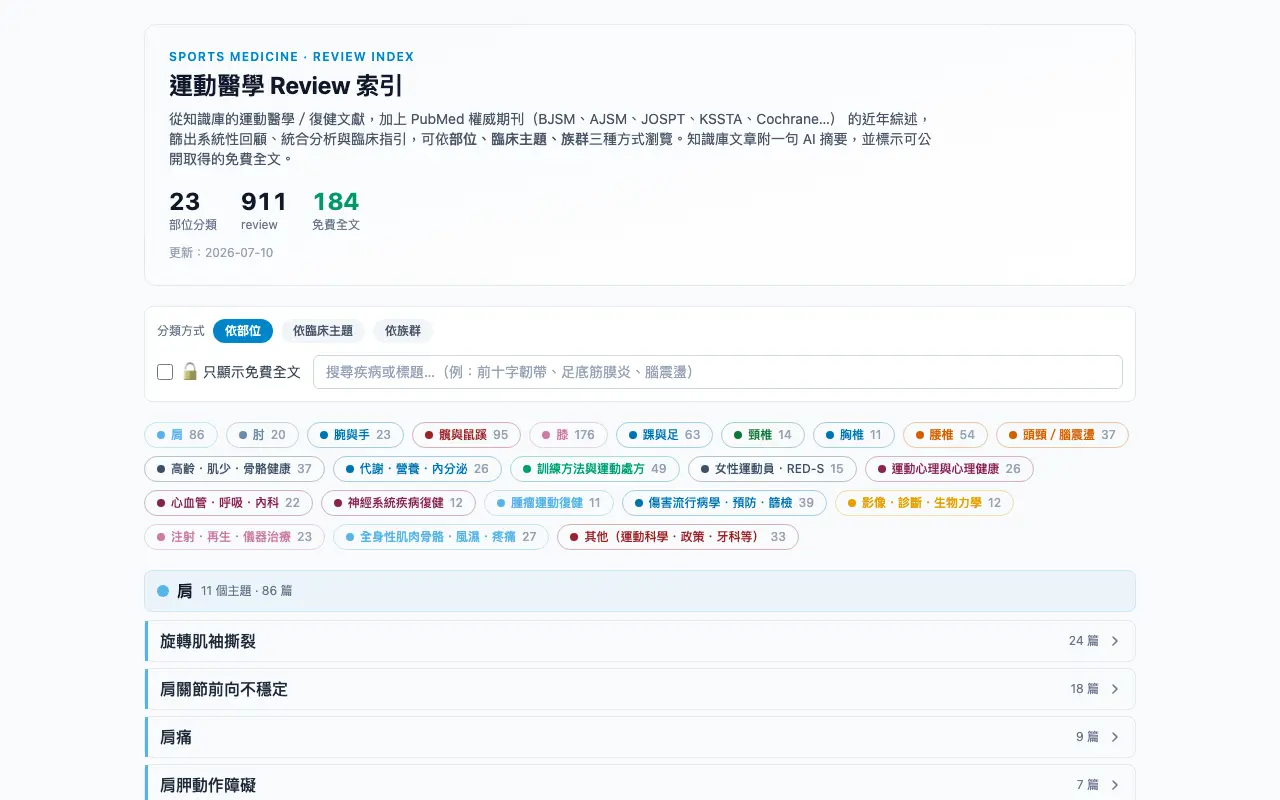Choose the 訓練方法與運動處方 chip
Viewport: 1280px width, 800px height.
pyautogui.click(x=594, y=469)
